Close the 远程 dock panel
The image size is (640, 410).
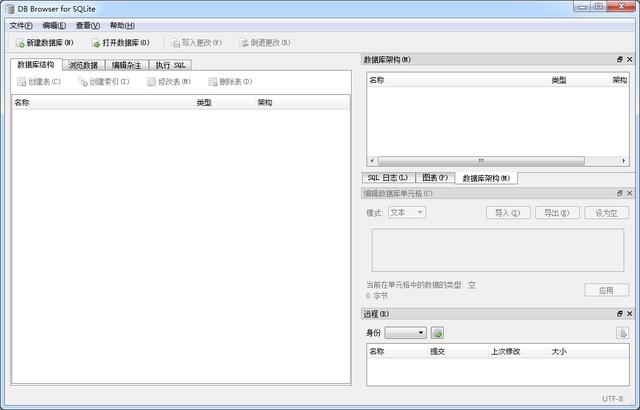(x=629, y=314)
